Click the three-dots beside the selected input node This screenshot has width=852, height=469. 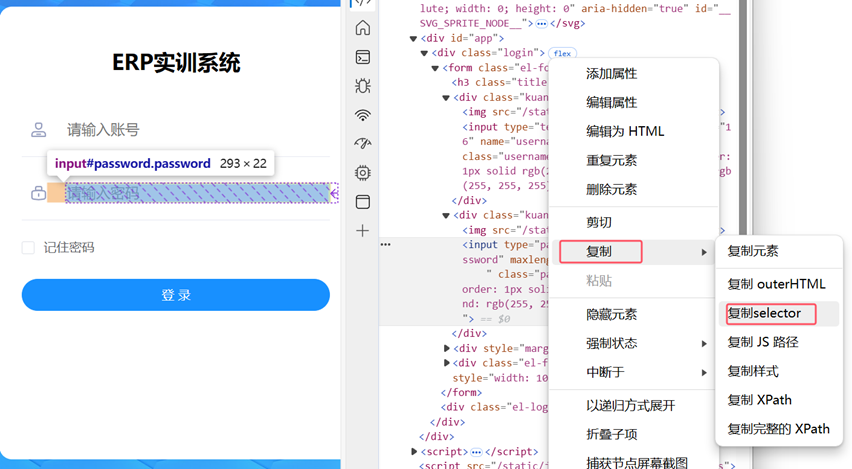click(x=386, y=244)
